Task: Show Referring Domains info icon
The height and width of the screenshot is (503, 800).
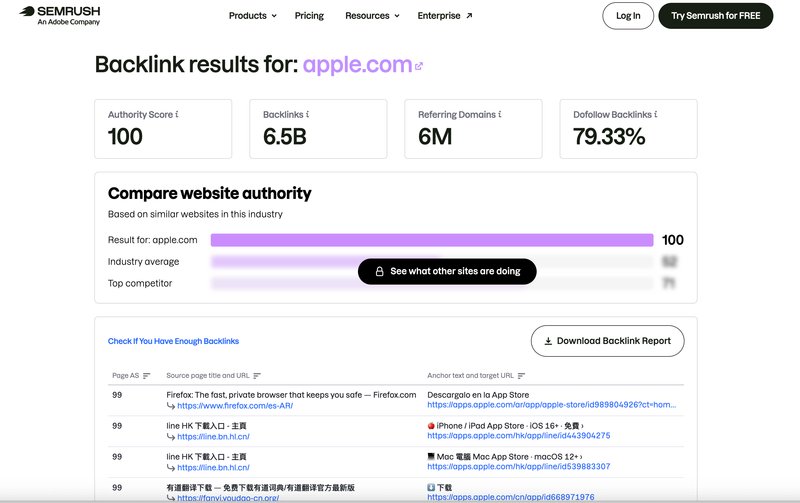Action: tap(499, 114)
